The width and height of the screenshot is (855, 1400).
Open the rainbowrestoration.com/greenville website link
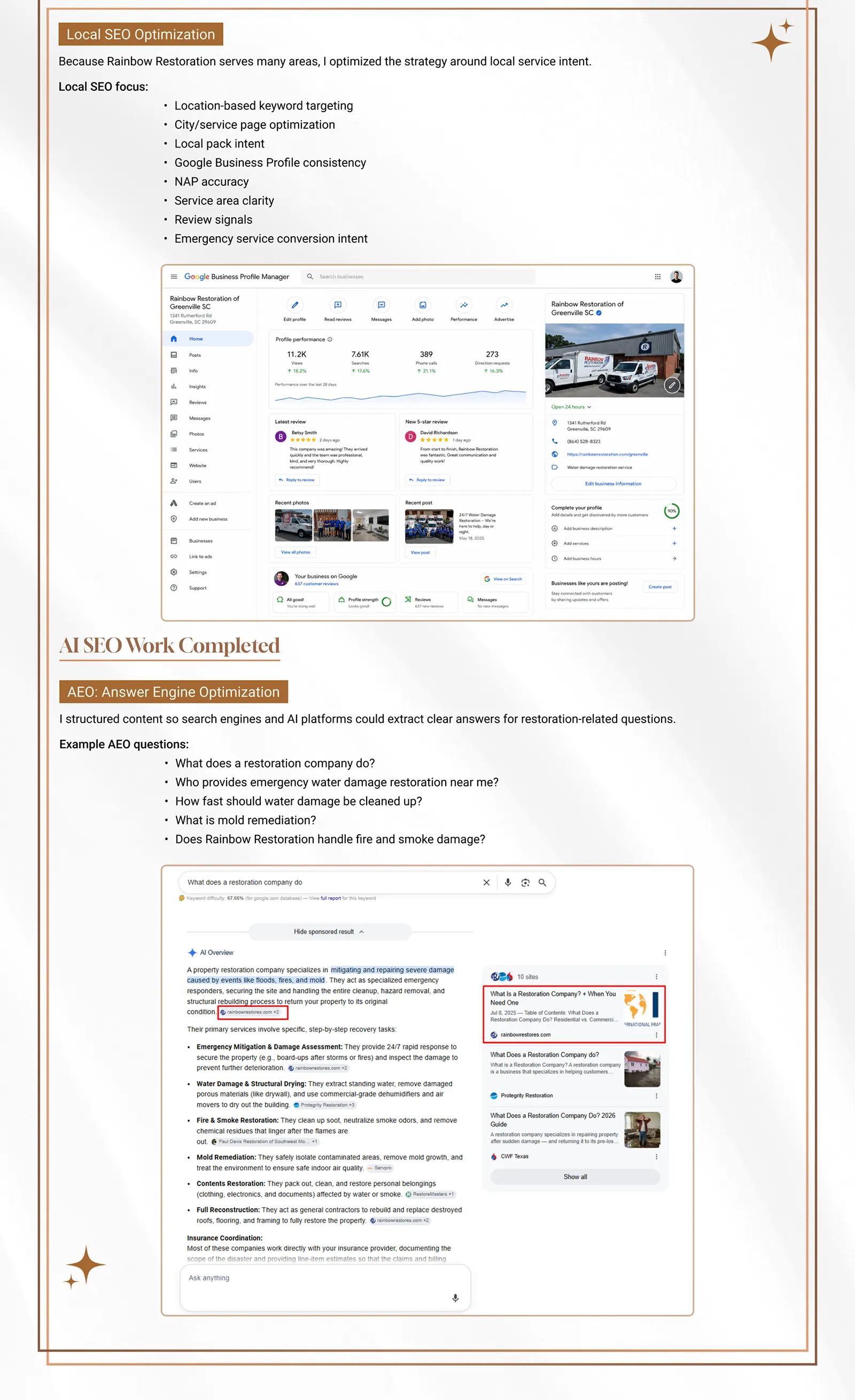tap(607, 454)
